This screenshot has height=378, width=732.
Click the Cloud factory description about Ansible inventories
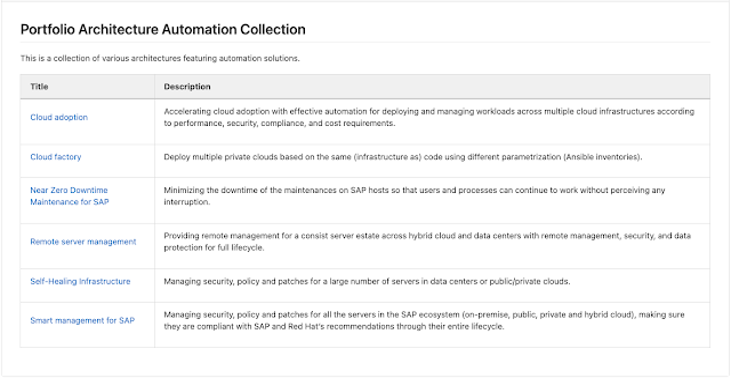point(403,157)
